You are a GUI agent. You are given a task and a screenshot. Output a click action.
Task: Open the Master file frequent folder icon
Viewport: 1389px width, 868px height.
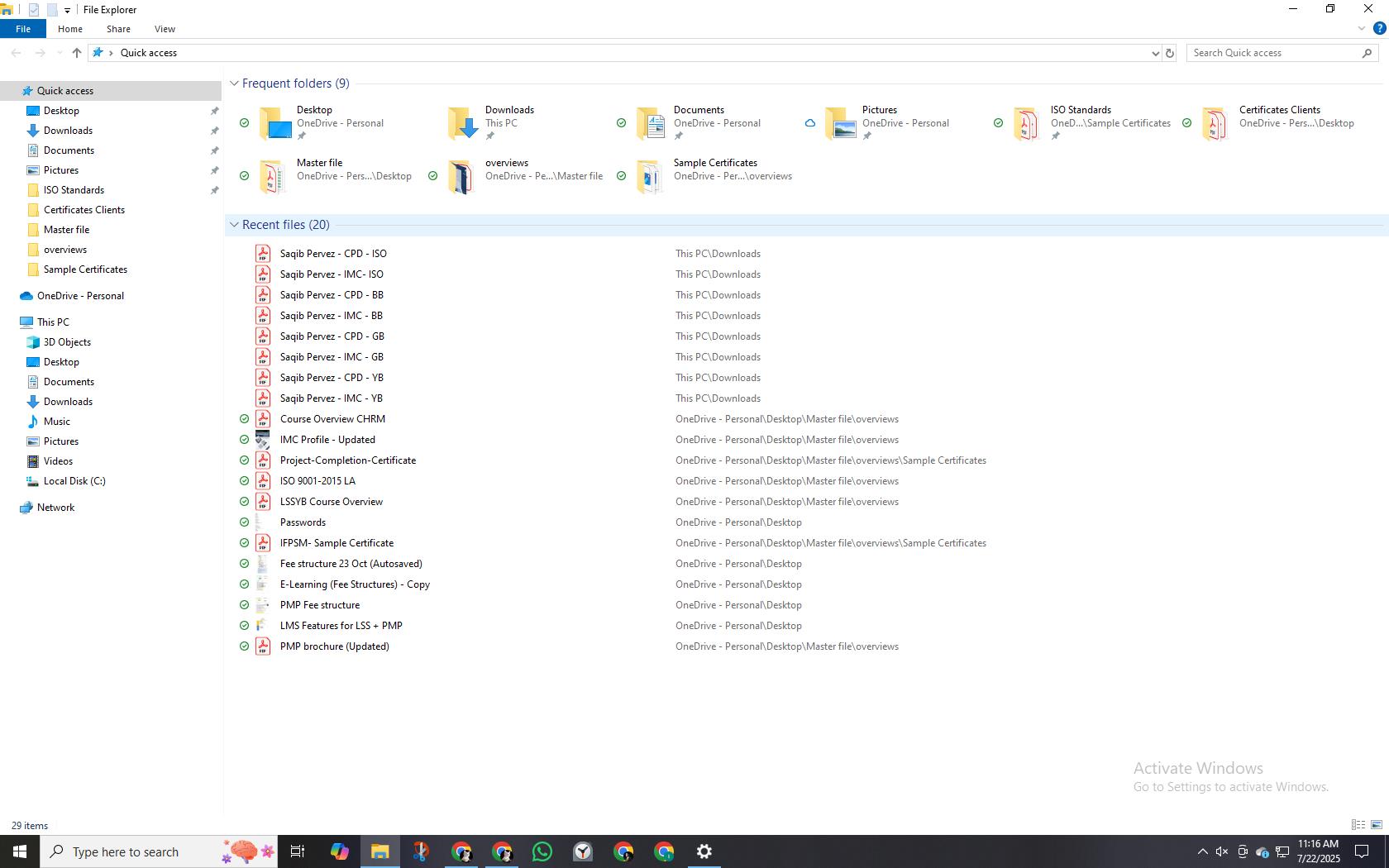(x=274, y=176)
